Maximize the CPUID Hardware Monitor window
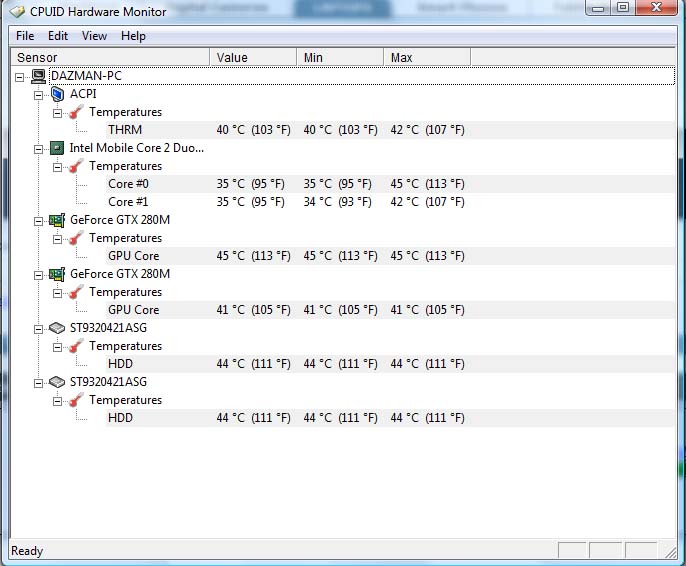Viewport: 686px width, 566px height. click(623, 8)
